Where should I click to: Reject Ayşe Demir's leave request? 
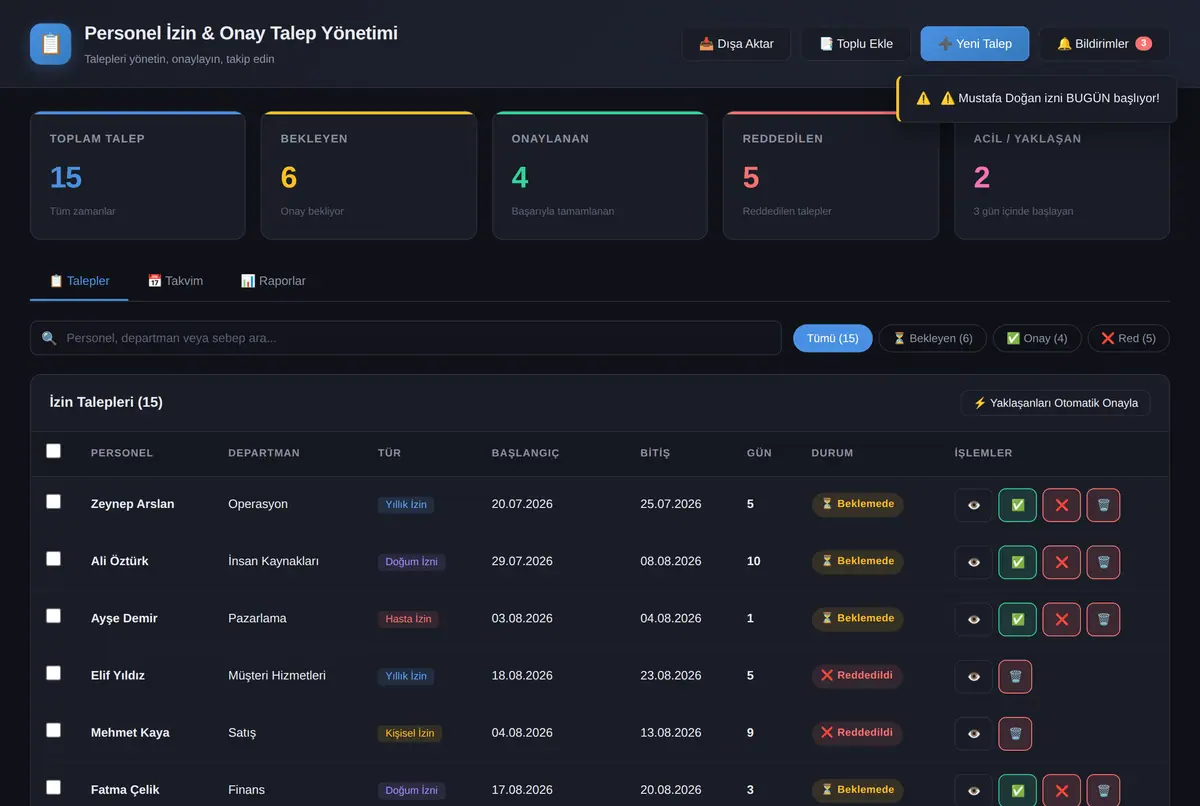tap(1061, 619)
